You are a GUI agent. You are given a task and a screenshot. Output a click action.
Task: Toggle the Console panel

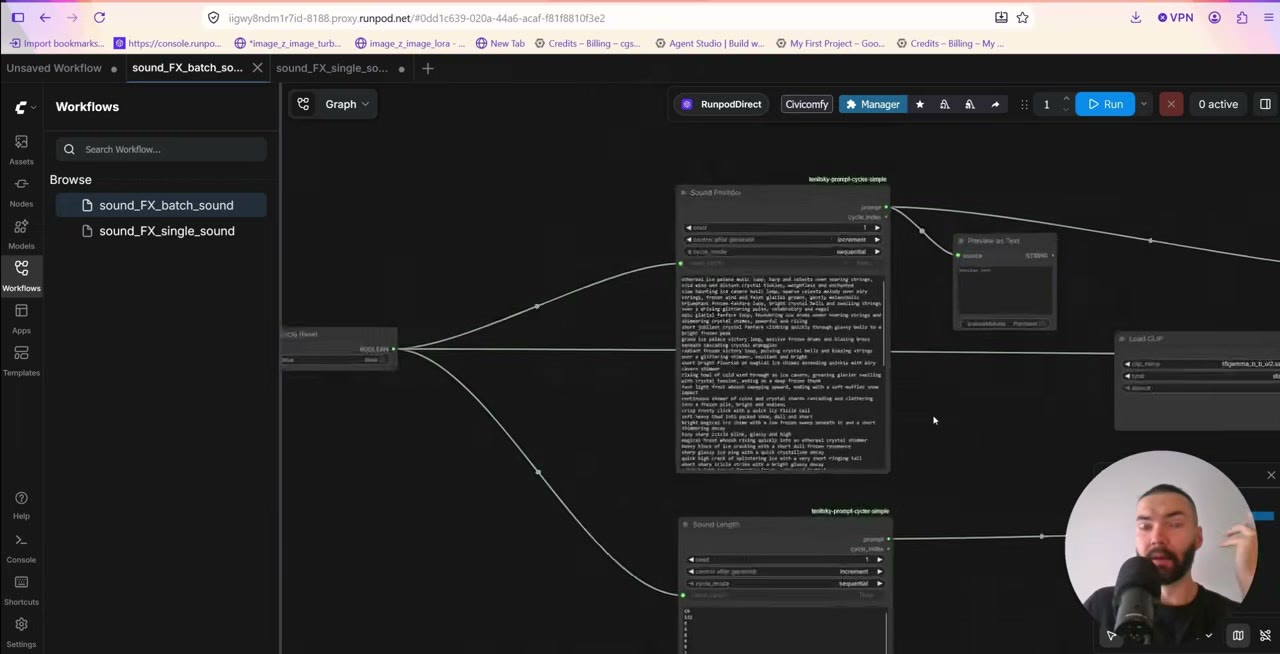coord(21,548)
